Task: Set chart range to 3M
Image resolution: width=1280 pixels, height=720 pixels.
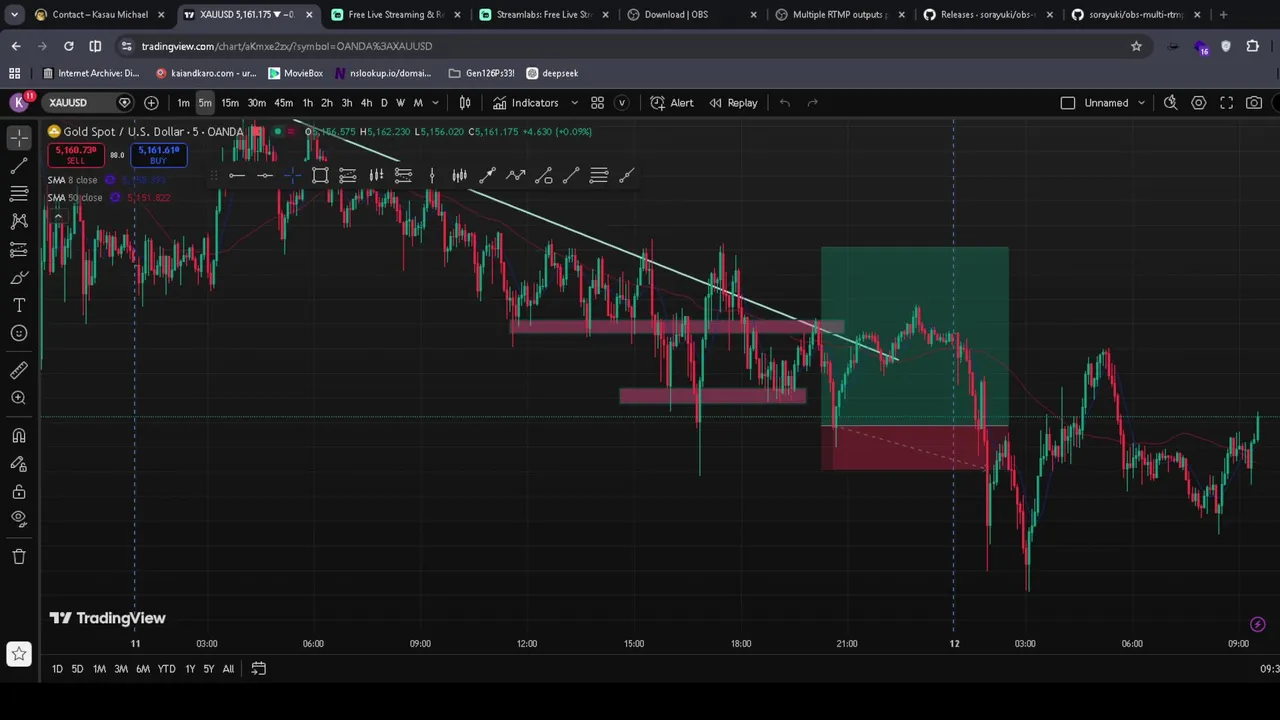Action: 121,669
